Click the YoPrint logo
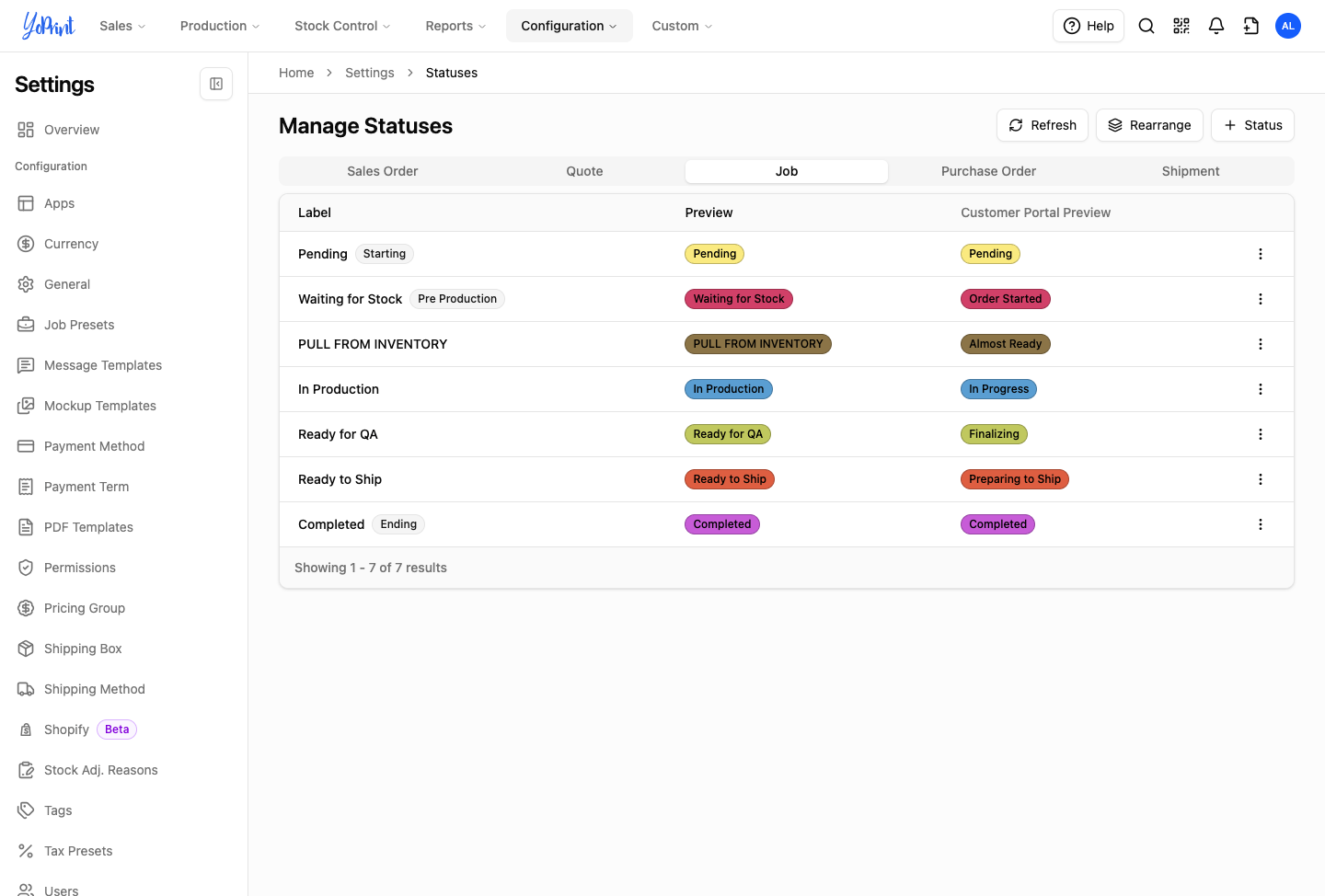 49,26
